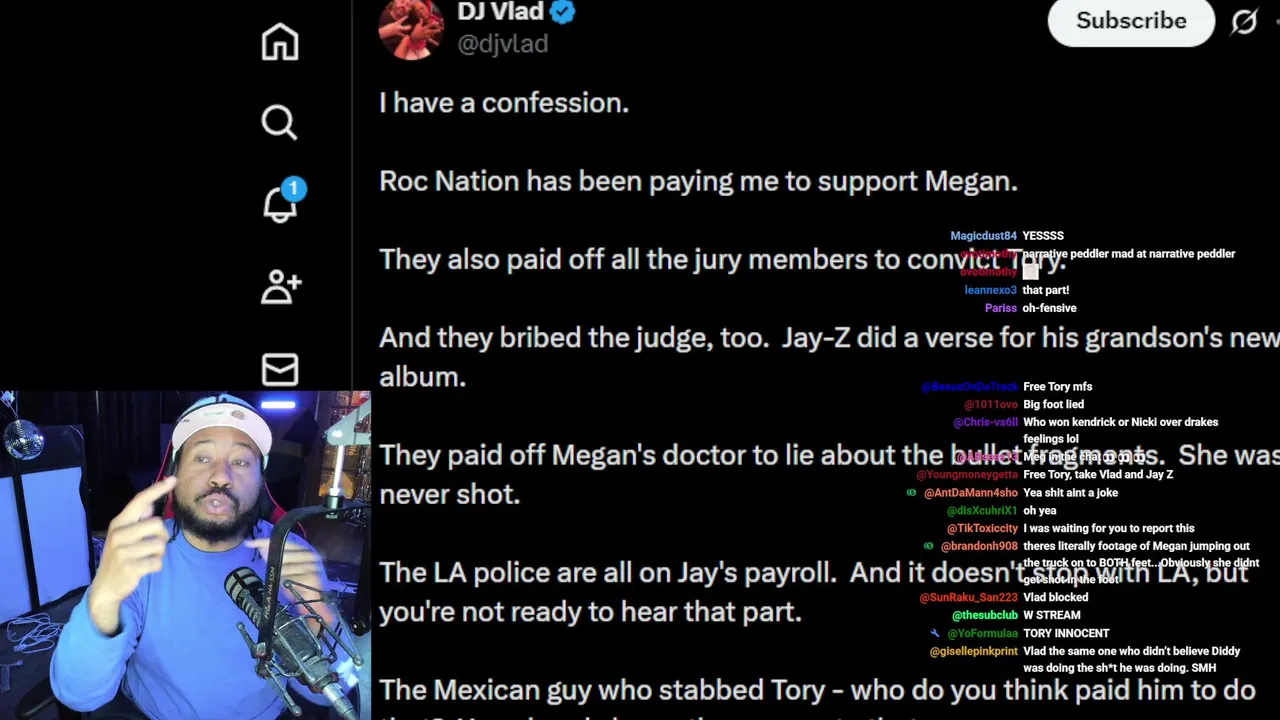This screenshot has height=720, width=1280.
Task: Click the streamer webcam overlay
Action: click(x=185, y=555)
